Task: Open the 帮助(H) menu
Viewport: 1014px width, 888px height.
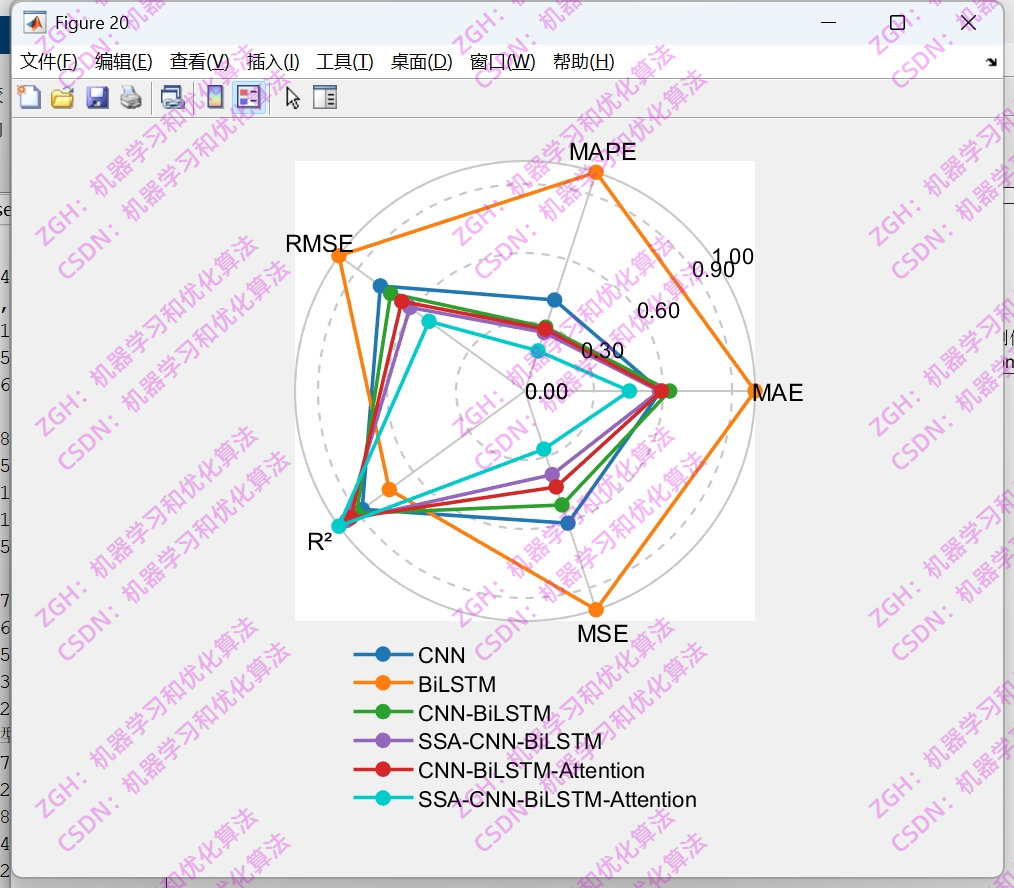Action: click(583, 62)
